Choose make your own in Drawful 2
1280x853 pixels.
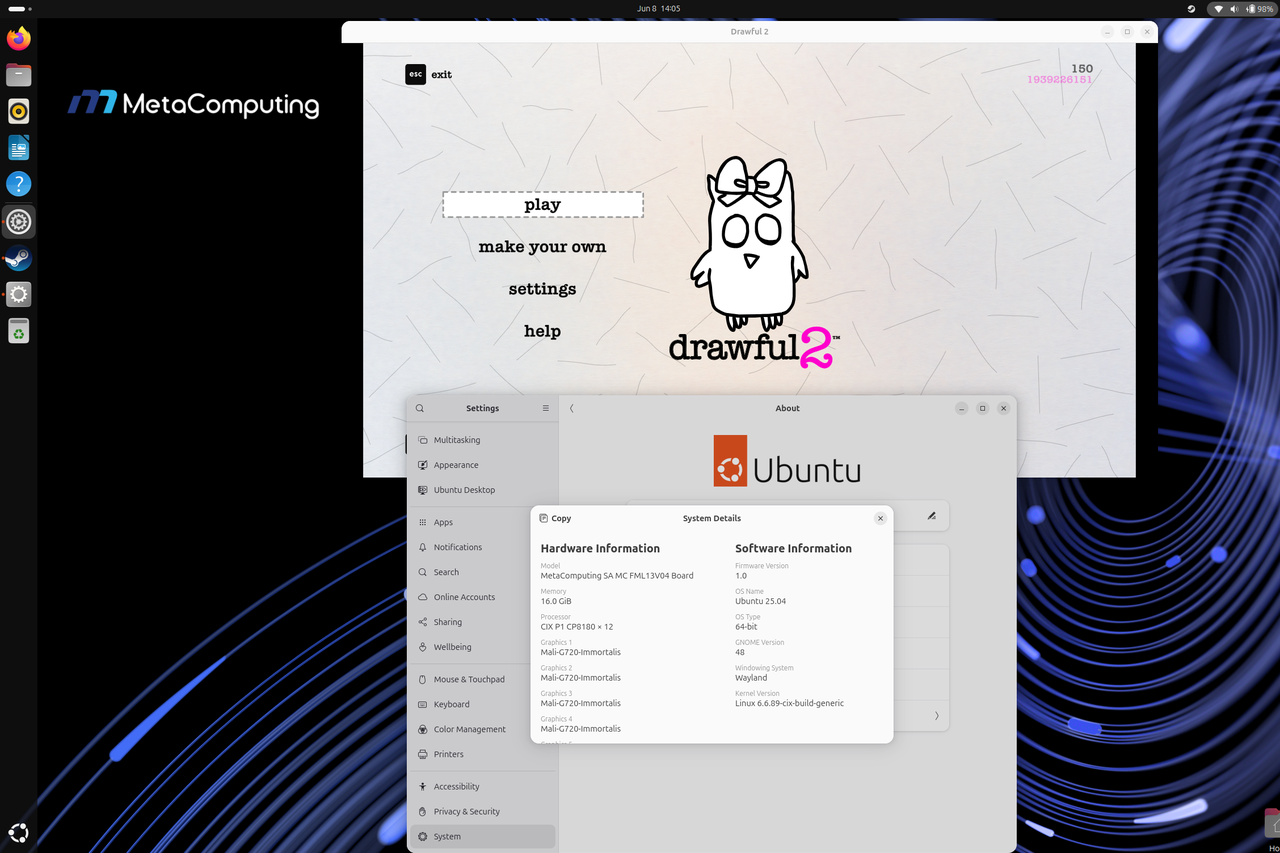click(543, 247)
